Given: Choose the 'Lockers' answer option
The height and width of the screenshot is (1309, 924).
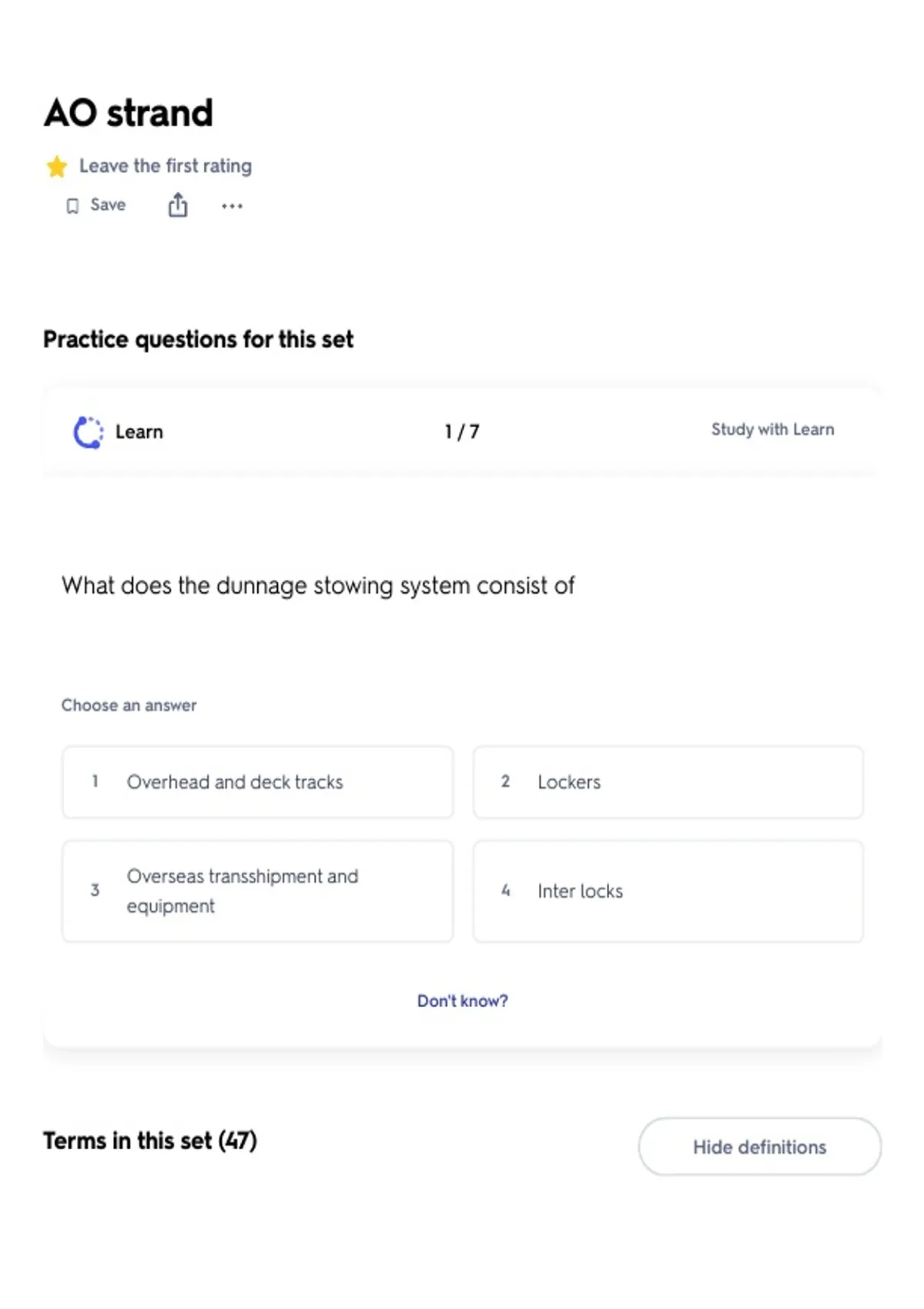Looking at the screenshot, I should (668, 782).
